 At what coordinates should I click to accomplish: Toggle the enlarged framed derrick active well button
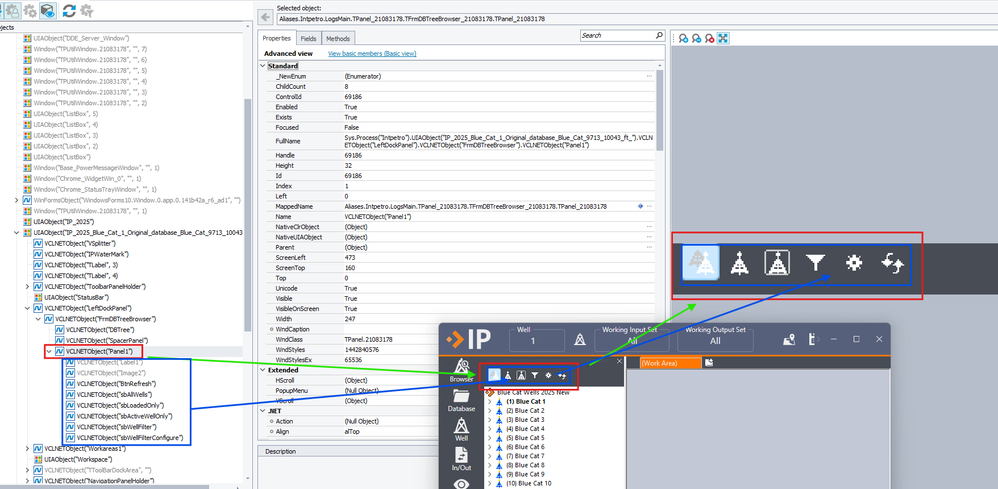point(778,264)
